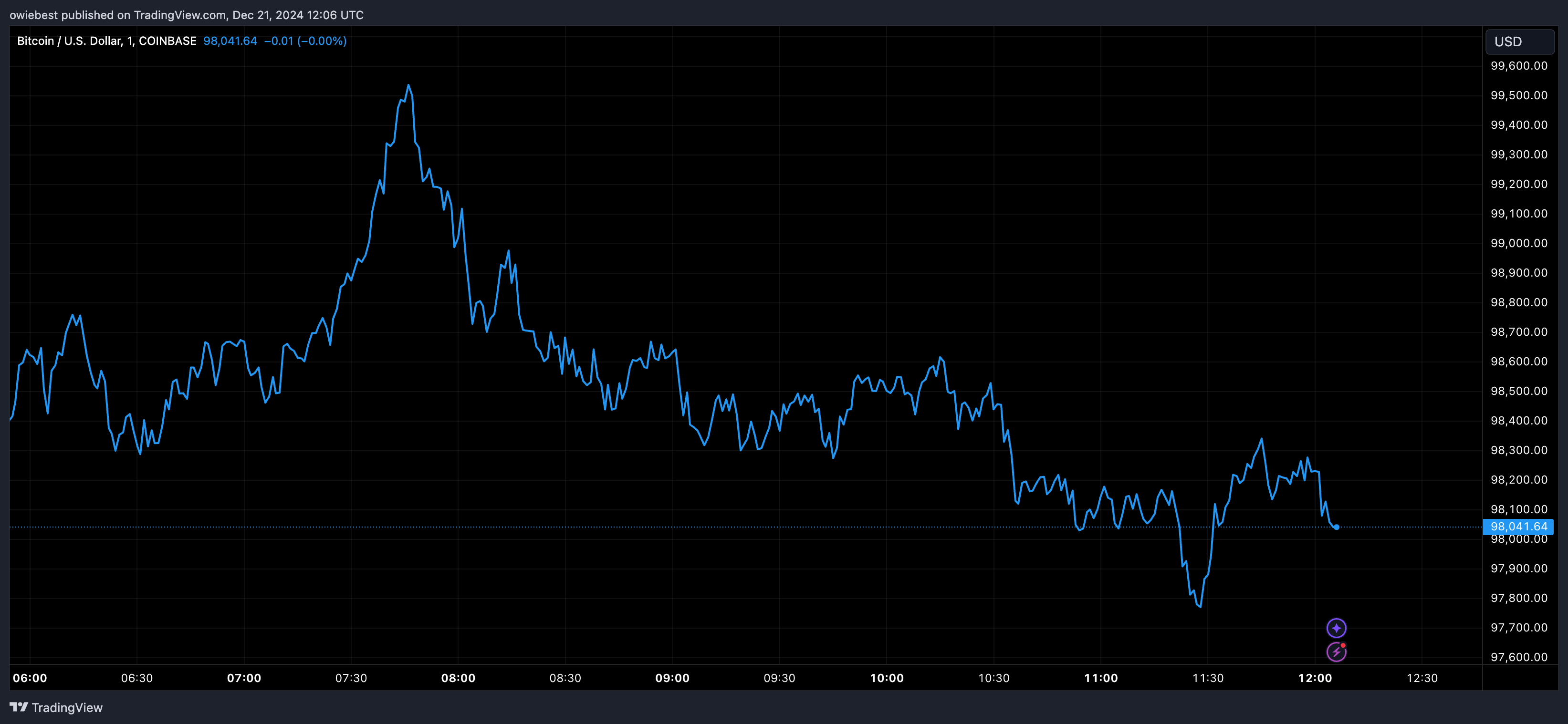
Task: Click the 10:30 time axis label
Action: tap(994, 678)
